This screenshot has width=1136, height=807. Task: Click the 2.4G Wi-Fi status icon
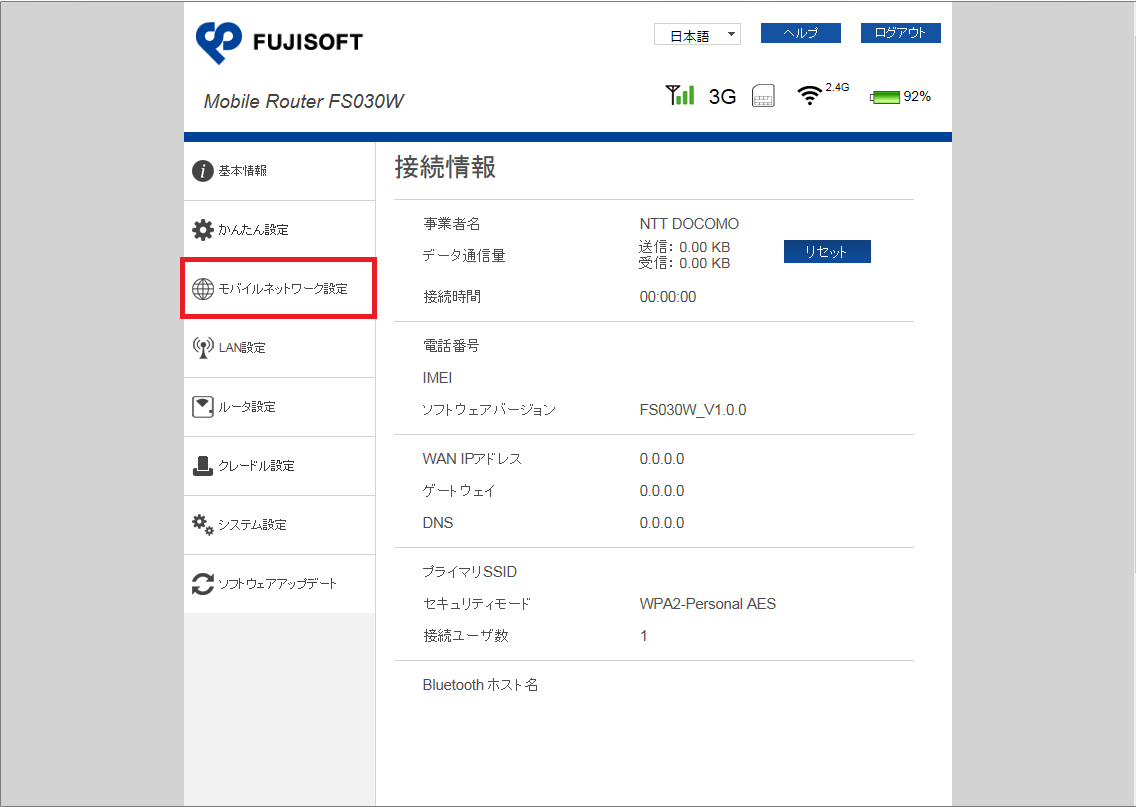pyautogui.click(x=810, y=95)
